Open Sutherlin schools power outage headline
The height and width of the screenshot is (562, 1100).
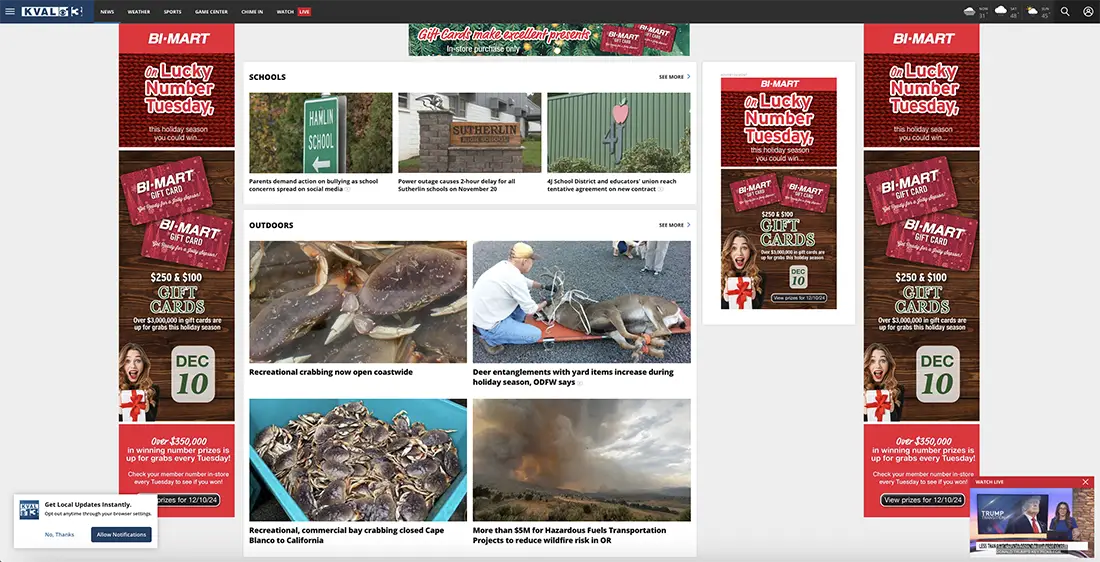(457, 185)
